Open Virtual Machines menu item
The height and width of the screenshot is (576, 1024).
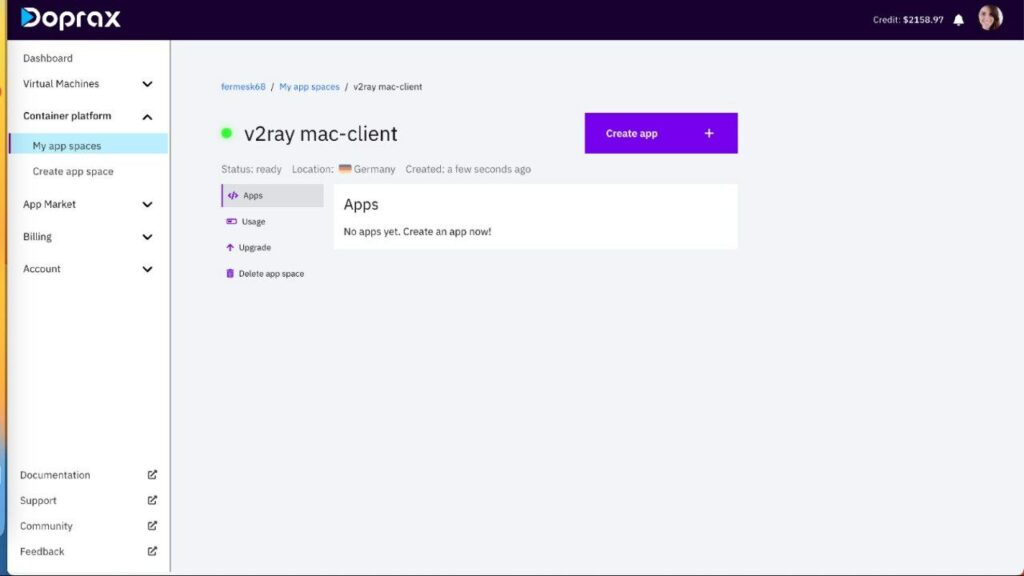coord(61,84)
